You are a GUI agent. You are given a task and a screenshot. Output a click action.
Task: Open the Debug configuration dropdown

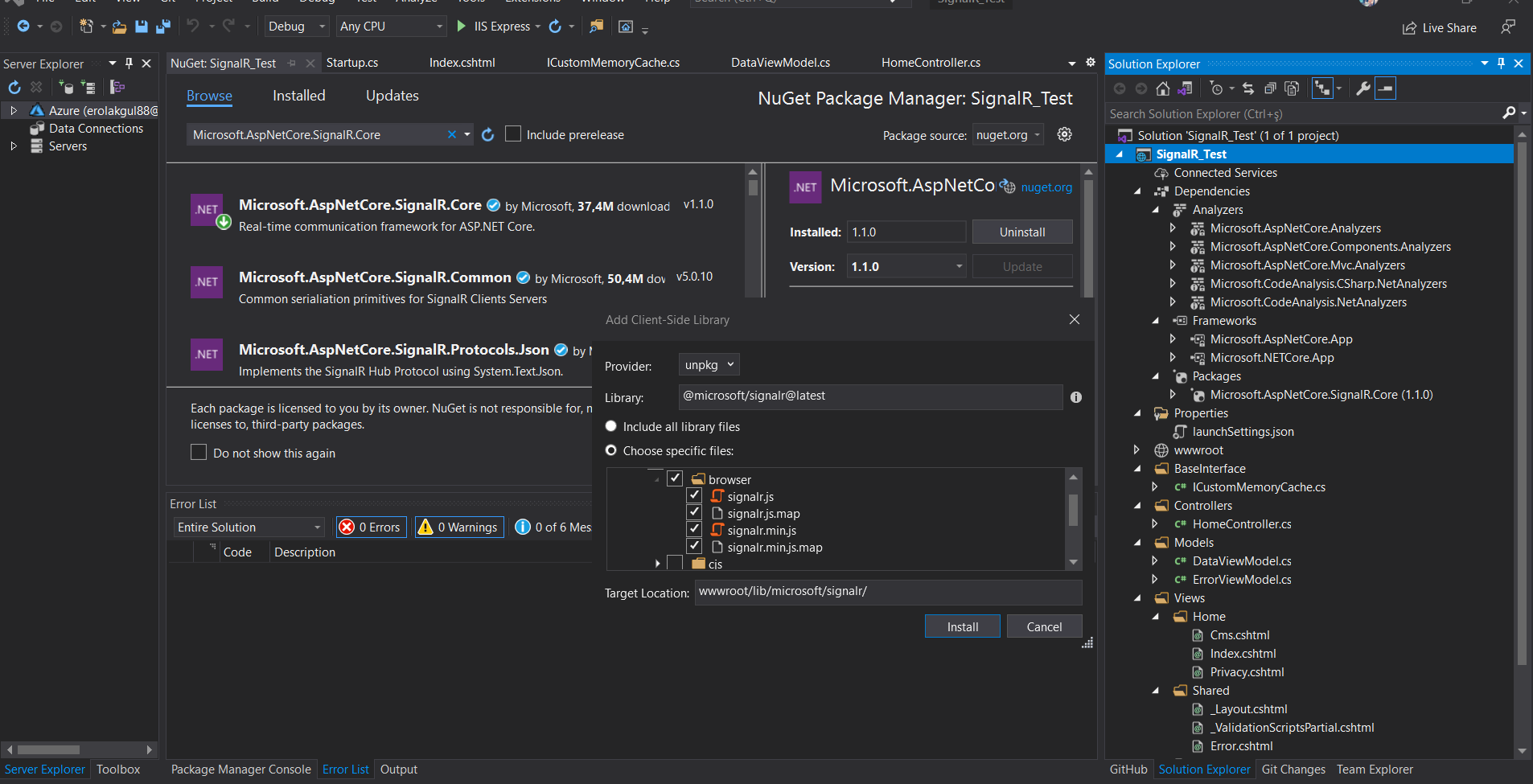(297, 27)
